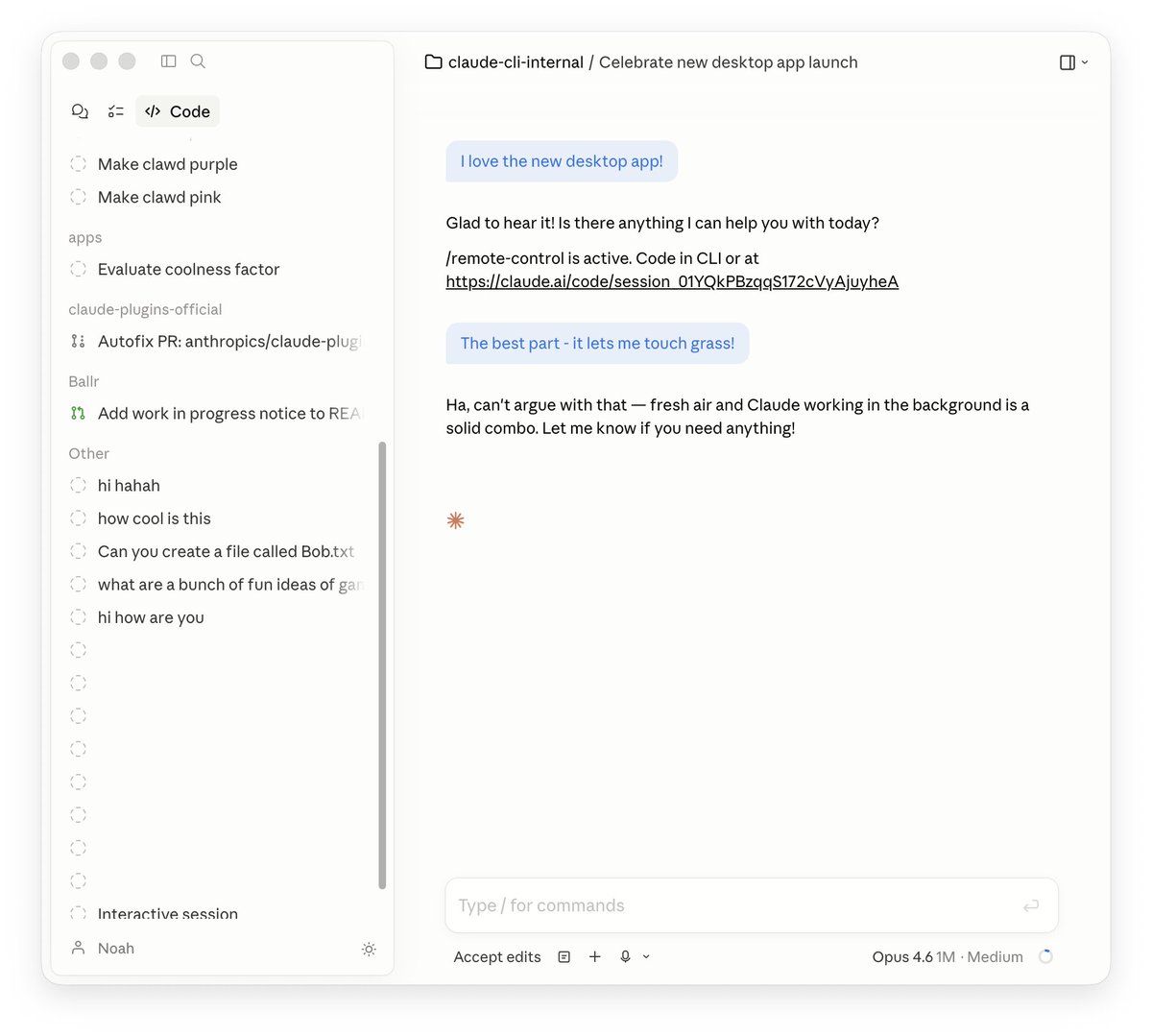
Task: Open the right panel layout dropdown
Action: point(1073,62)
